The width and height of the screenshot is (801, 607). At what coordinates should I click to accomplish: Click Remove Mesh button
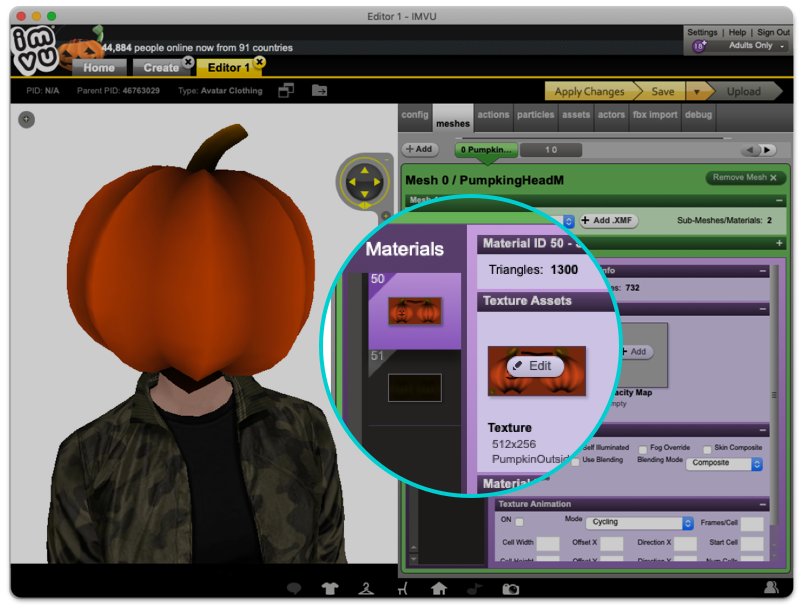[x=745, y=177]
